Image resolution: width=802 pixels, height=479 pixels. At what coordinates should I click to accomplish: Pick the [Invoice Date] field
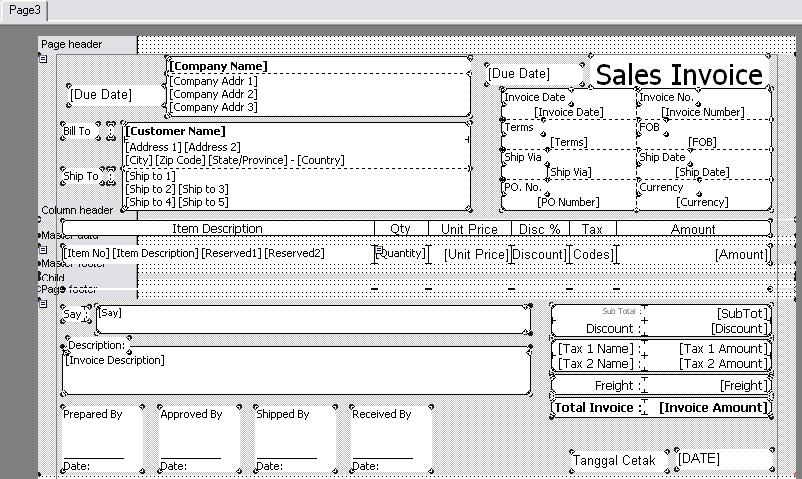click(x=568, y=113)
